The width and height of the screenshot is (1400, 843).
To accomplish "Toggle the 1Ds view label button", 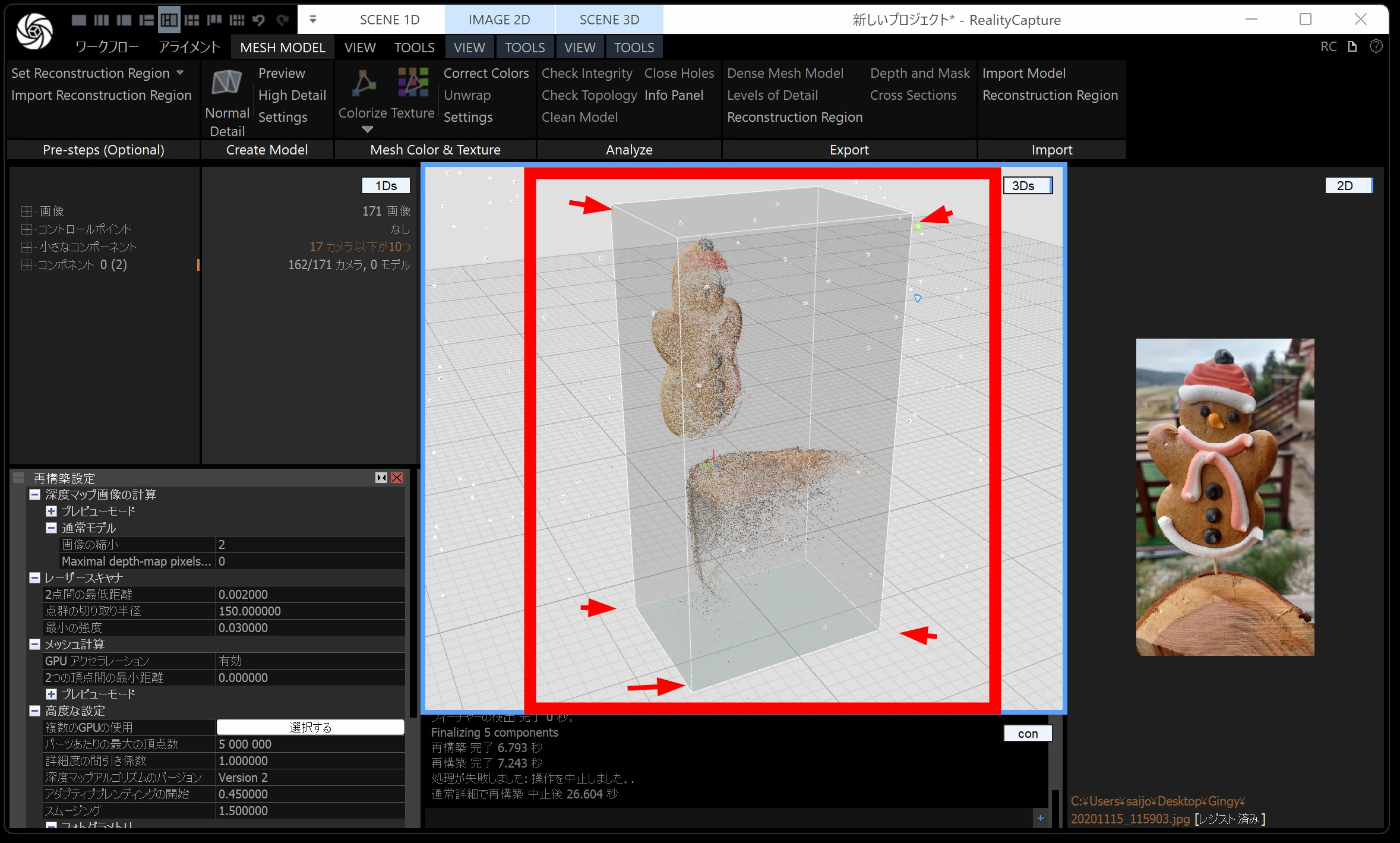I will pyautogui.click(x=385, y=185).
